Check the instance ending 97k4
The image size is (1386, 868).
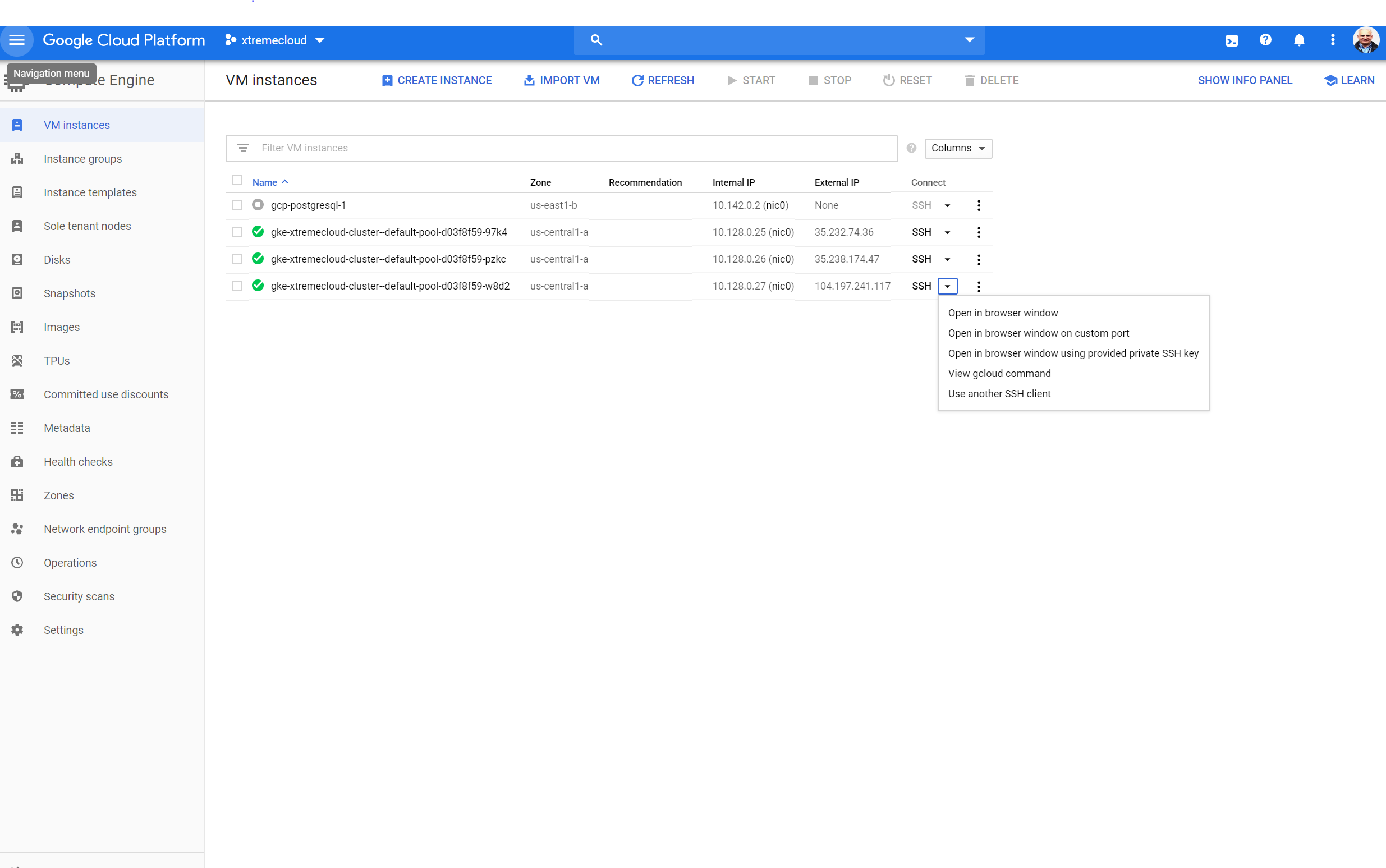tap(237, 232)
